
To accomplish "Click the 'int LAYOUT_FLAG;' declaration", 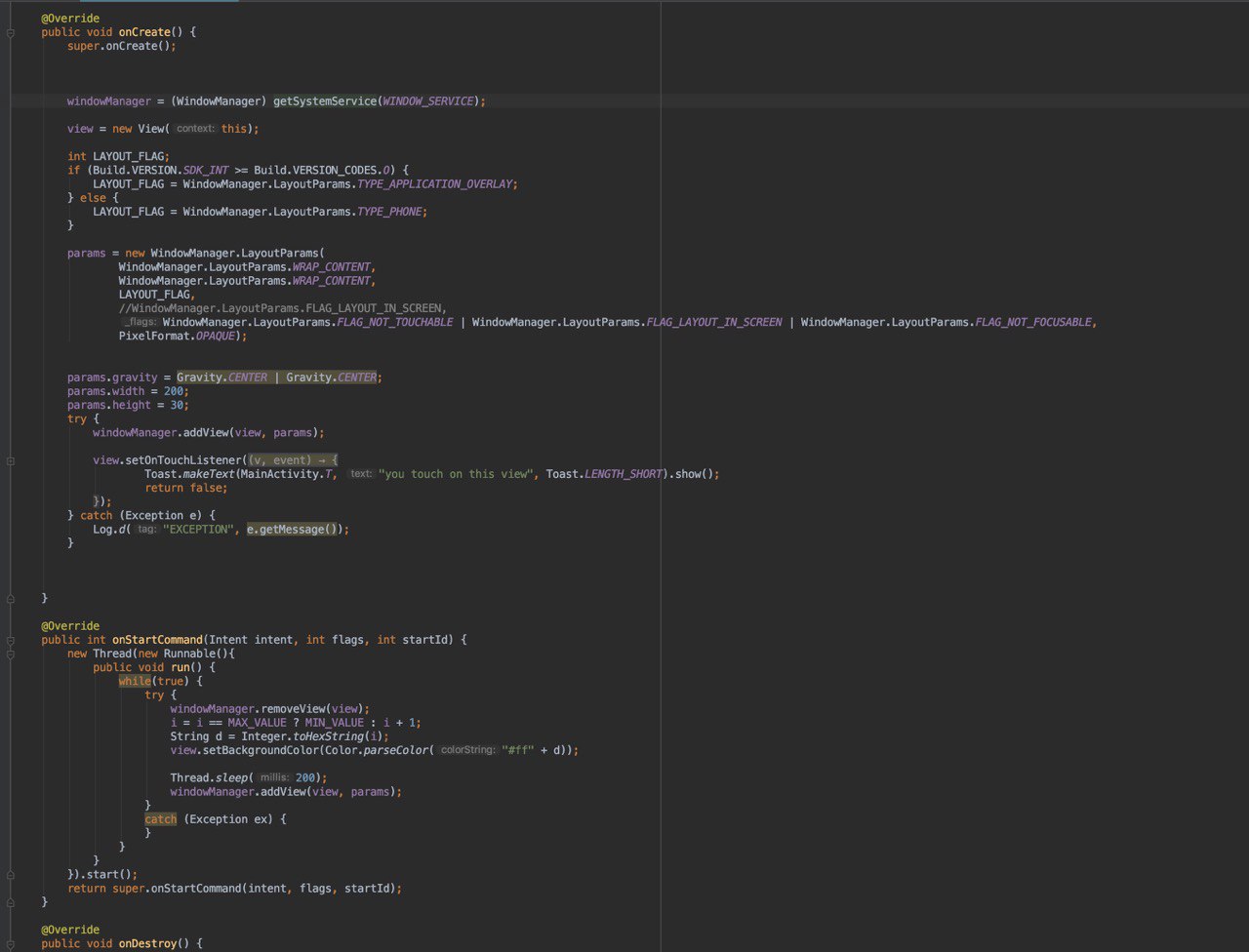I will (x=118, y=156).
